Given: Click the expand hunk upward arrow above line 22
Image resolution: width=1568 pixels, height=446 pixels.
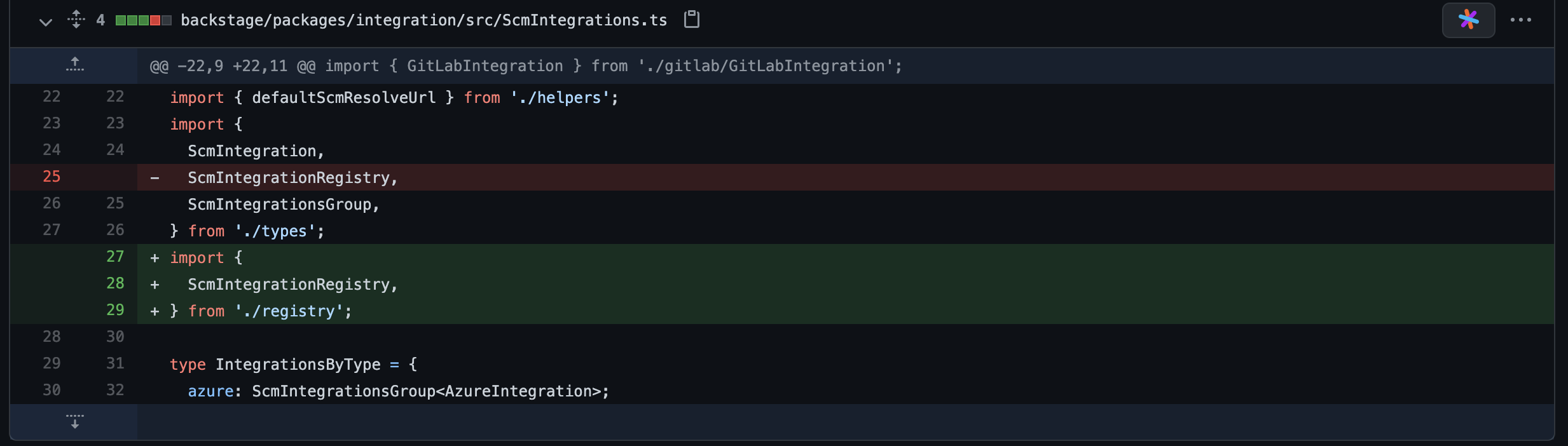Looking at the screenshot, I should 75,65.
